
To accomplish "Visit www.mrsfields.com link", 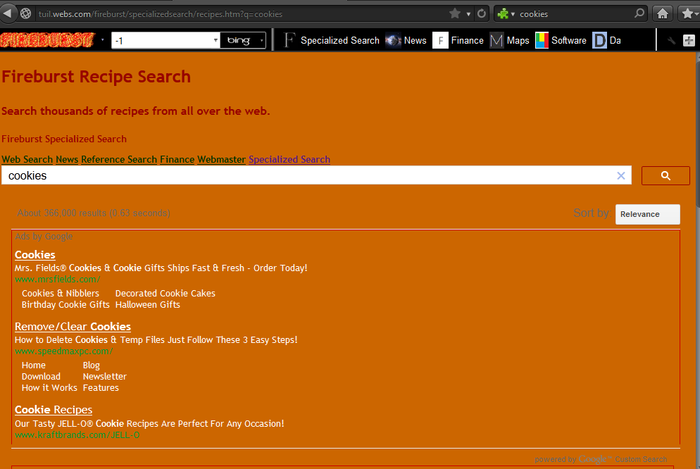I will click(58, 279).
